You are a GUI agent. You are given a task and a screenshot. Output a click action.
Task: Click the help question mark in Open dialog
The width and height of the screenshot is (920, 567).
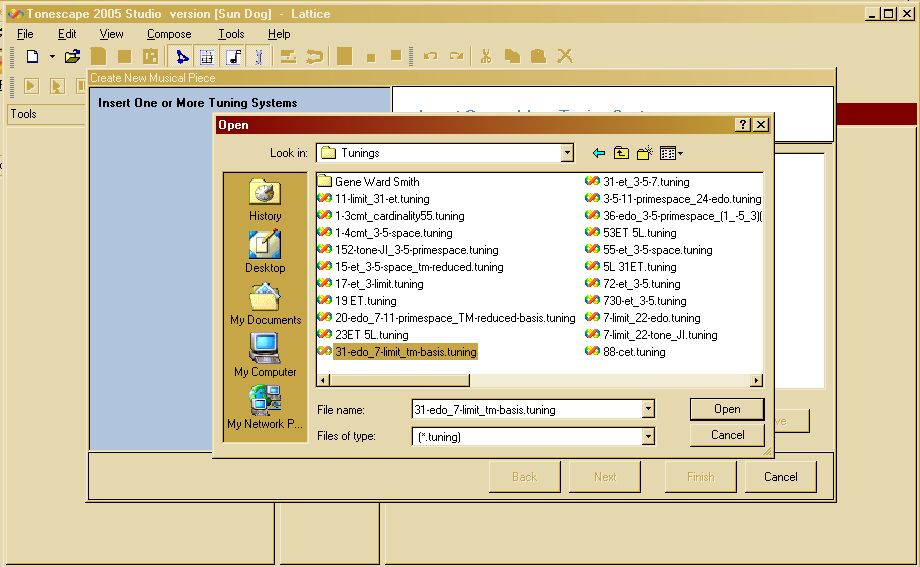(743, 124)
